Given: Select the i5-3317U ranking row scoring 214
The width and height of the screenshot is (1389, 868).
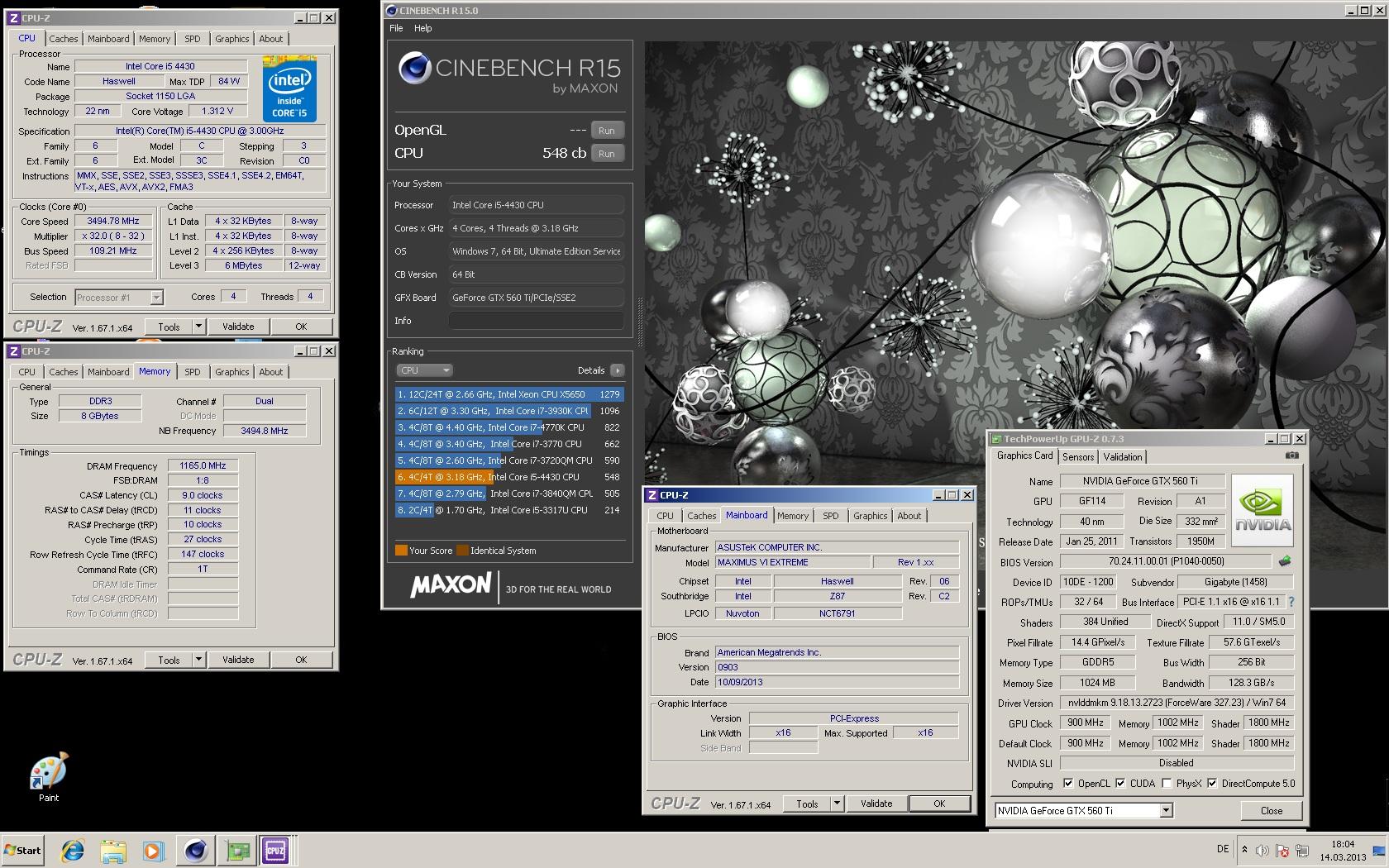Looking at the screenshot, I should coord(508,510).
